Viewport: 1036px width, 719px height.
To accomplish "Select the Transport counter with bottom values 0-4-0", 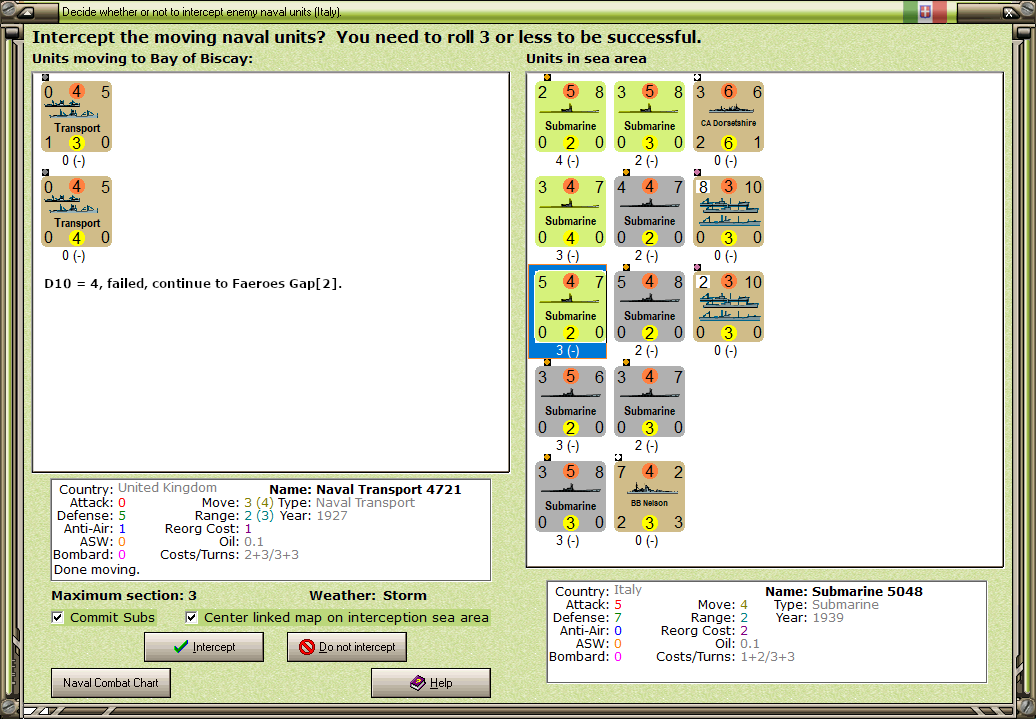I will (x=77, y=211).
